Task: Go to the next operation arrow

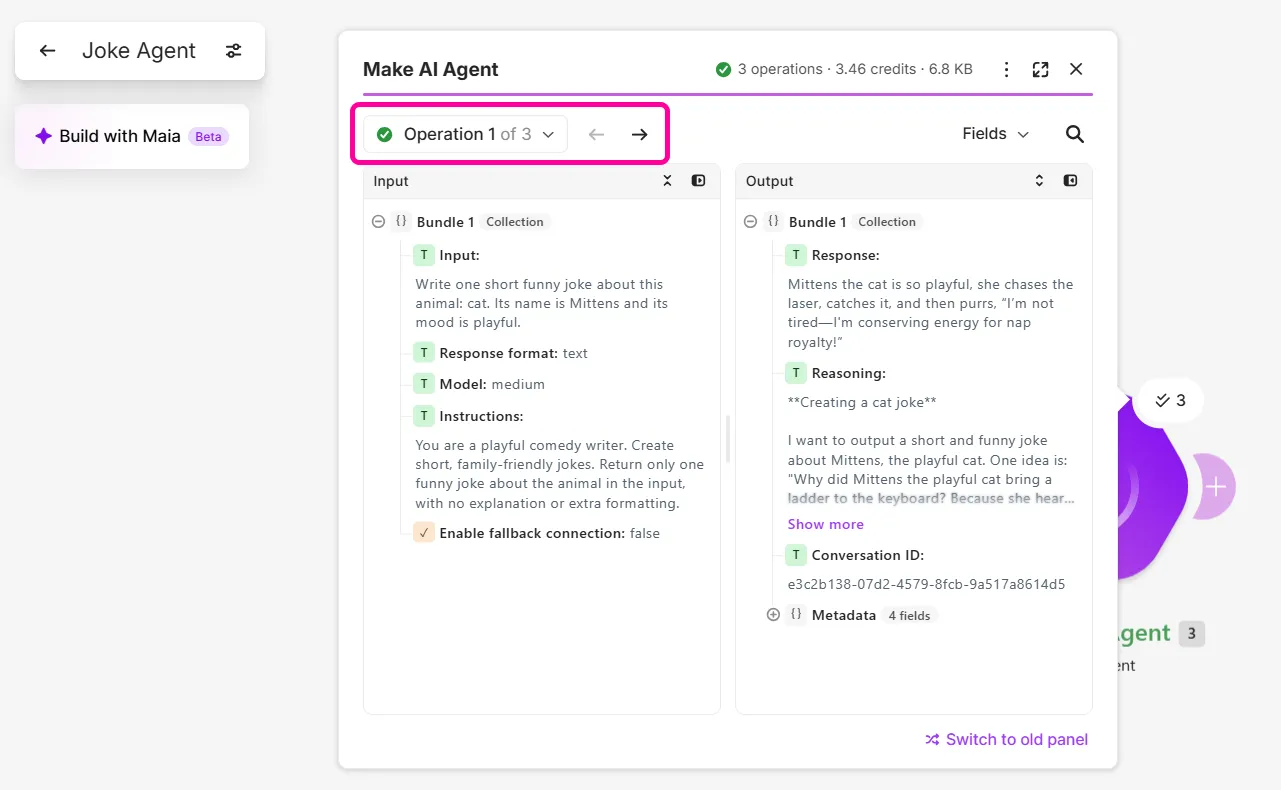Action: pos(640,134)
